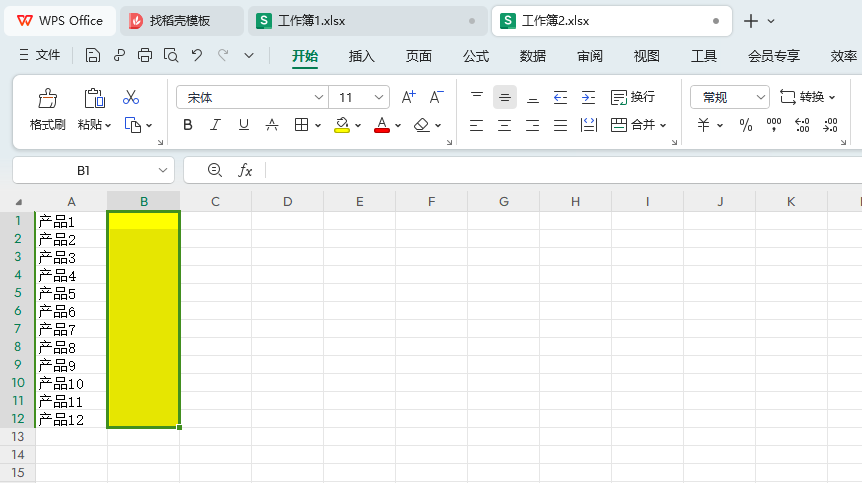Screen dimensions: 862x483
Task: Expand the new tab options chevron
Action: click(x=771, y=21)
